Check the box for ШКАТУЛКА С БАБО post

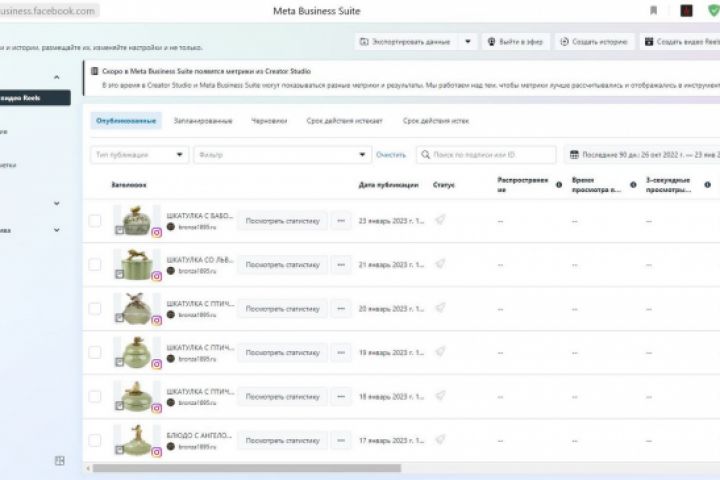pyautogui.click(x=95, y=221)
